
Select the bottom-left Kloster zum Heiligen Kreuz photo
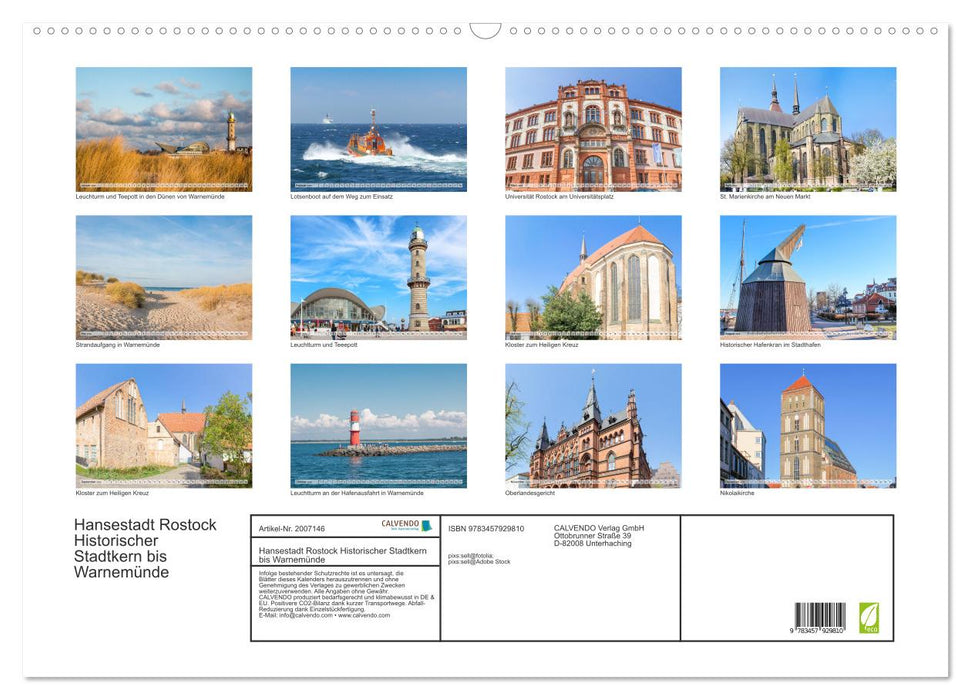pyautogui.click(x=163, y=425)
